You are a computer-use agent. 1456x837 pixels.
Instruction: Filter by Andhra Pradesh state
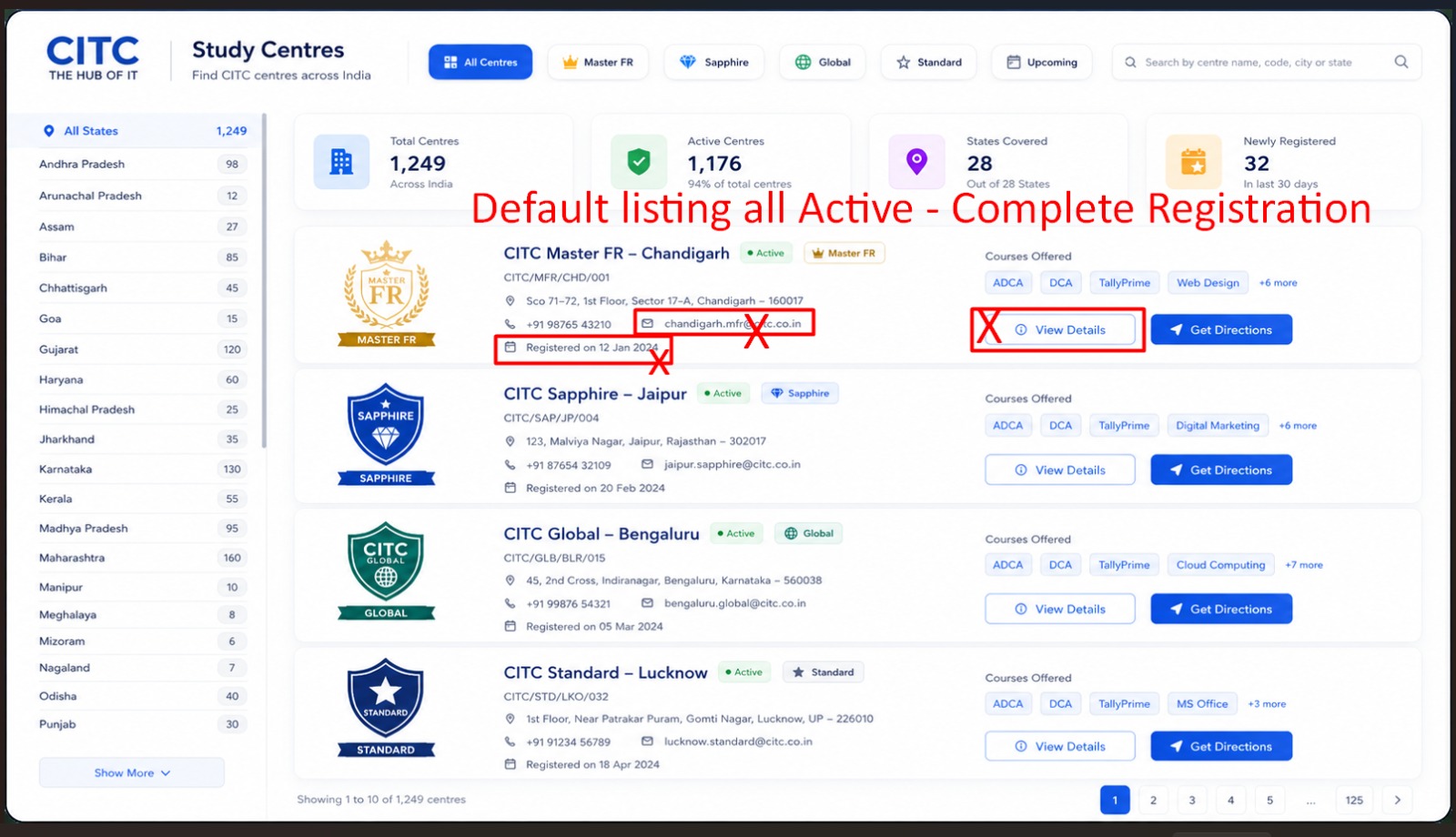(142, 165)
